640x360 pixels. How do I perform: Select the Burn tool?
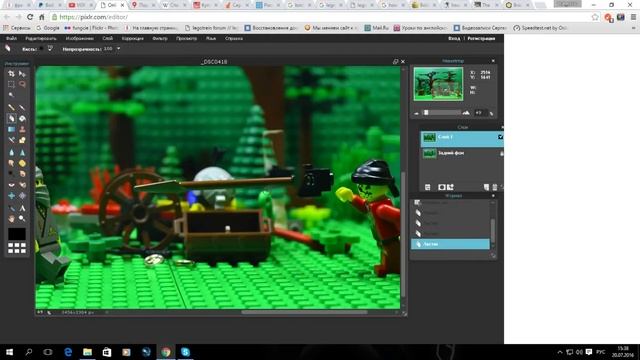(22, 173)
